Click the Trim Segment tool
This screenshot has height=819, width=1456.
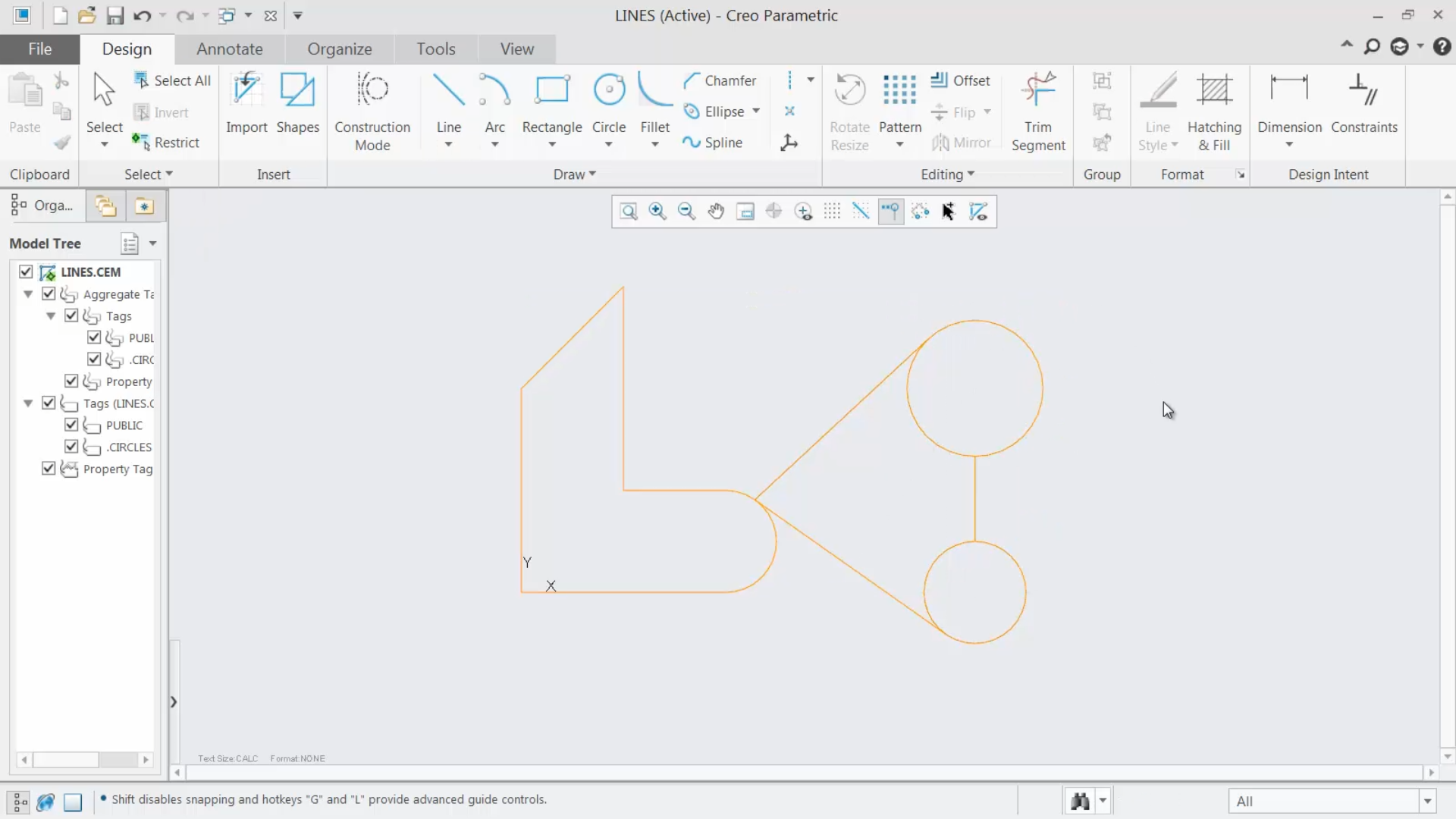(x=1038, y=110)
